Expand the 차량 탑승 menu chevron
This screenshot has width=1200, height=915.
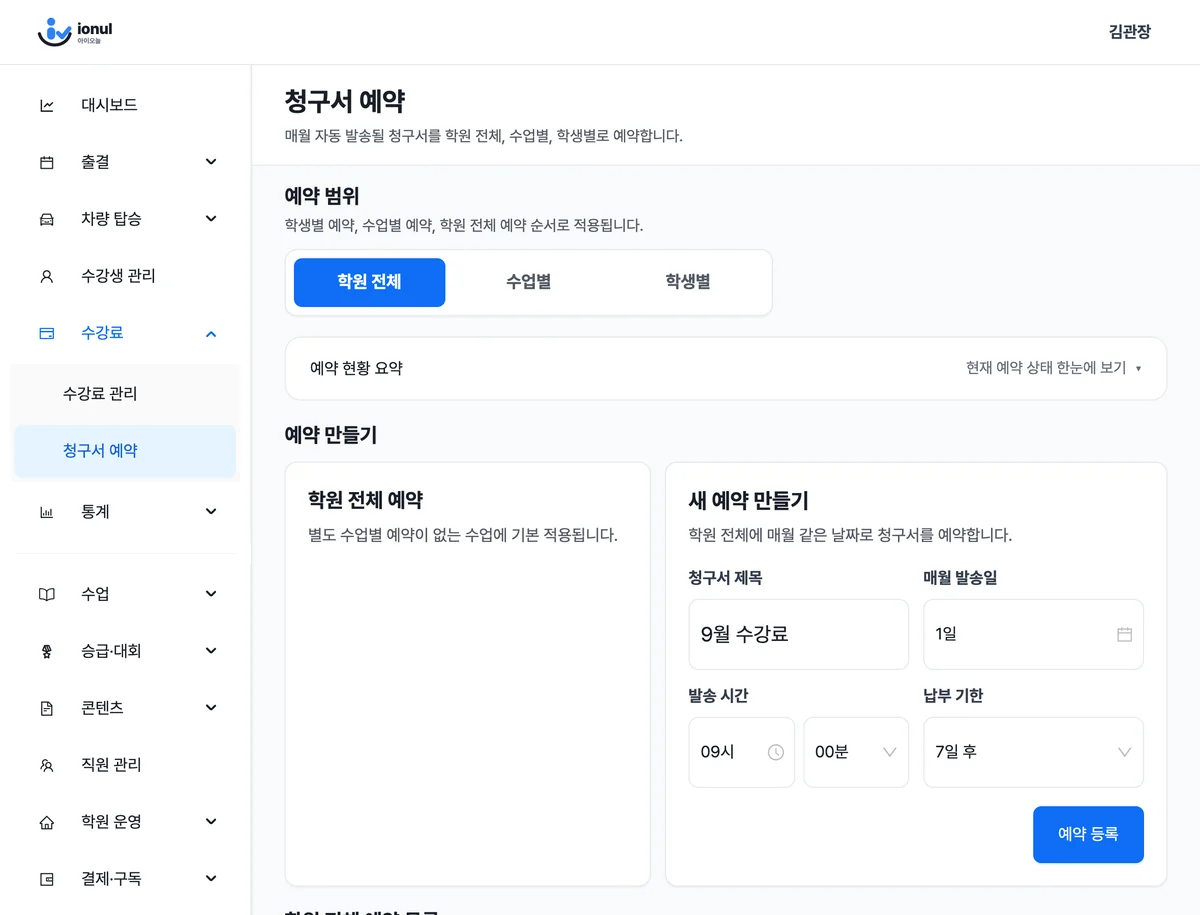pyautogui.click(x=211, y=219)
